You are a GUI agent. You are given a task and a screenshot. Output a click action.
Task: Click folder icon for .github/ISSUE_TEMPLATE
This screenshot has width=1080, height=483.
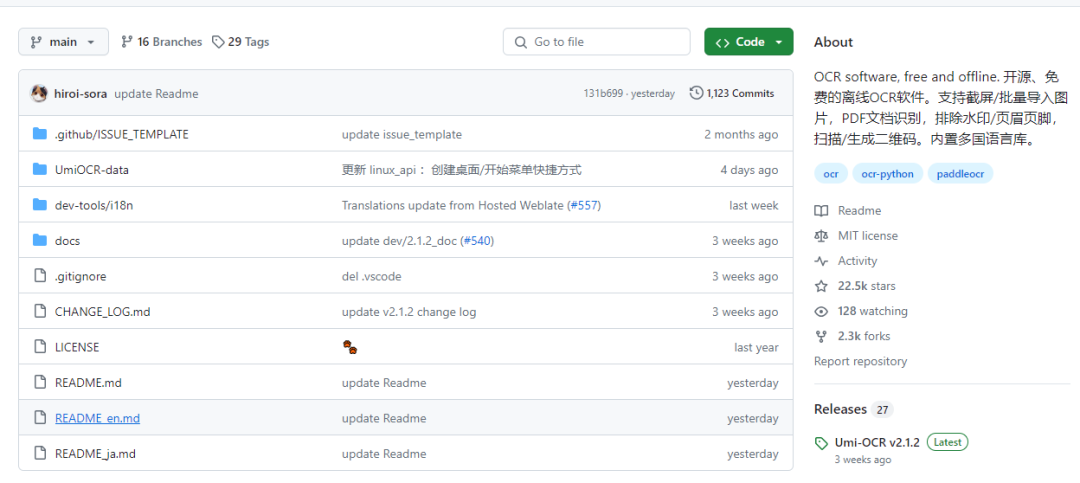tap(40, 134)
